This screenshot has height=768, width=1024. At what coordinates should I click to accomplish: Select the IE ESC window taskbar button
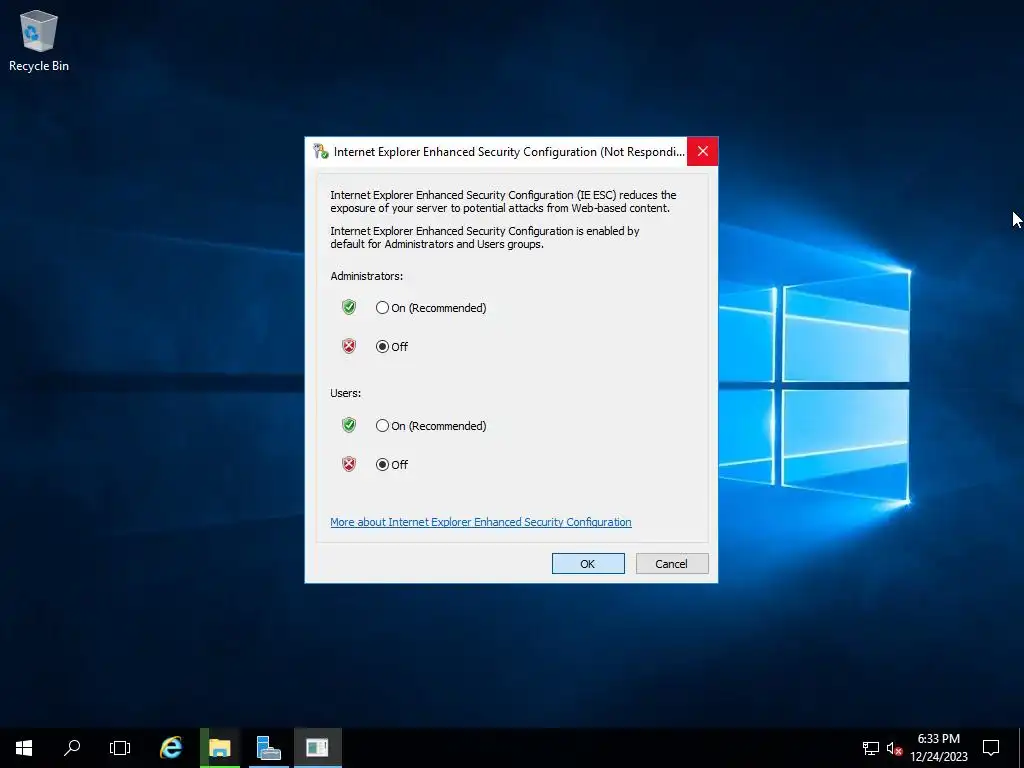click(317, 748)
